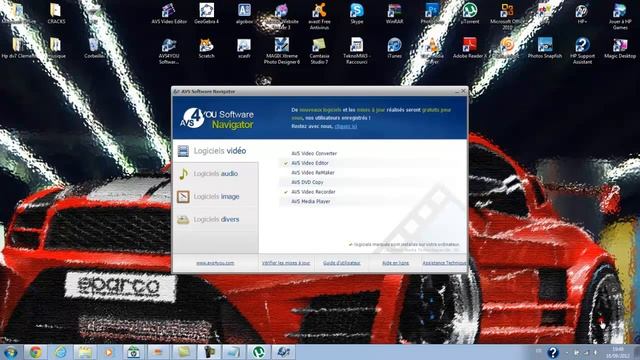Open AVS4YOU Software desktop shortcut
Screen dimensions: 640x360
click(x=169, y=51)
